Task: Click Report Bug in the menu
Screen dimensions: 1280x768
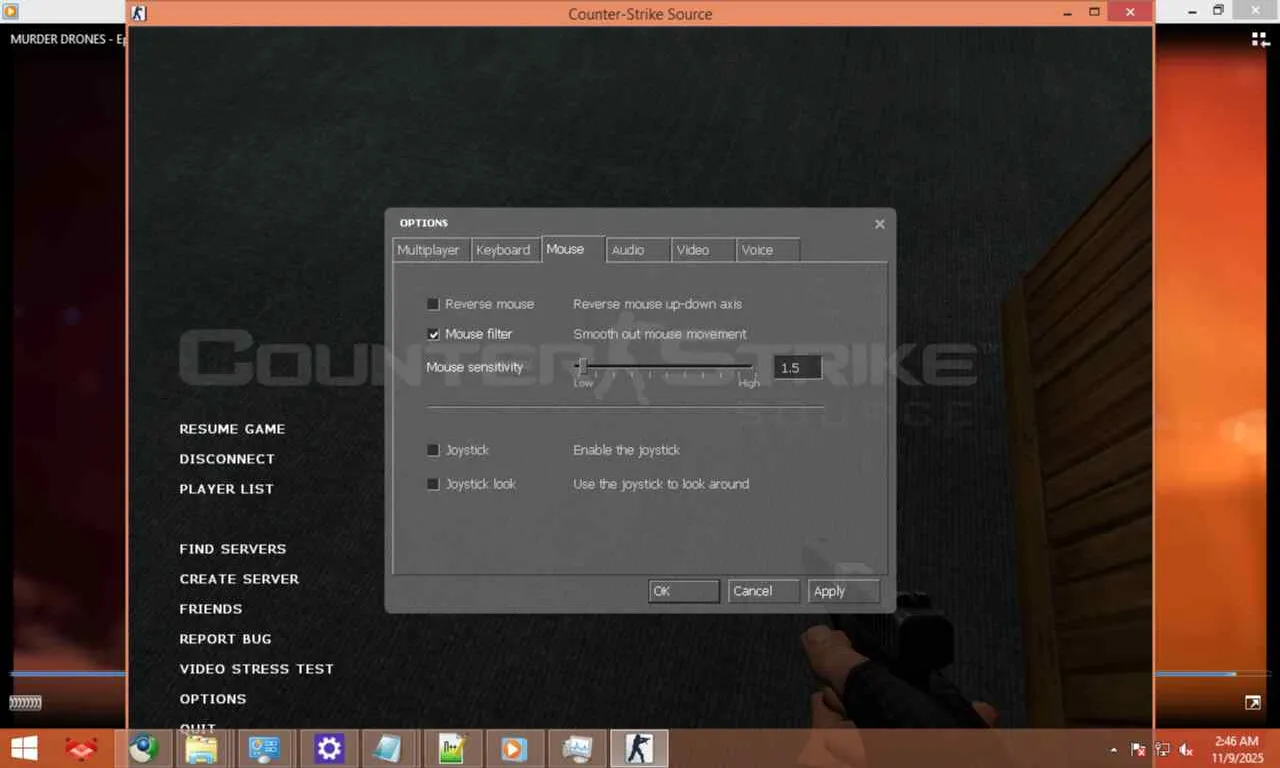Action: [225, 639]
